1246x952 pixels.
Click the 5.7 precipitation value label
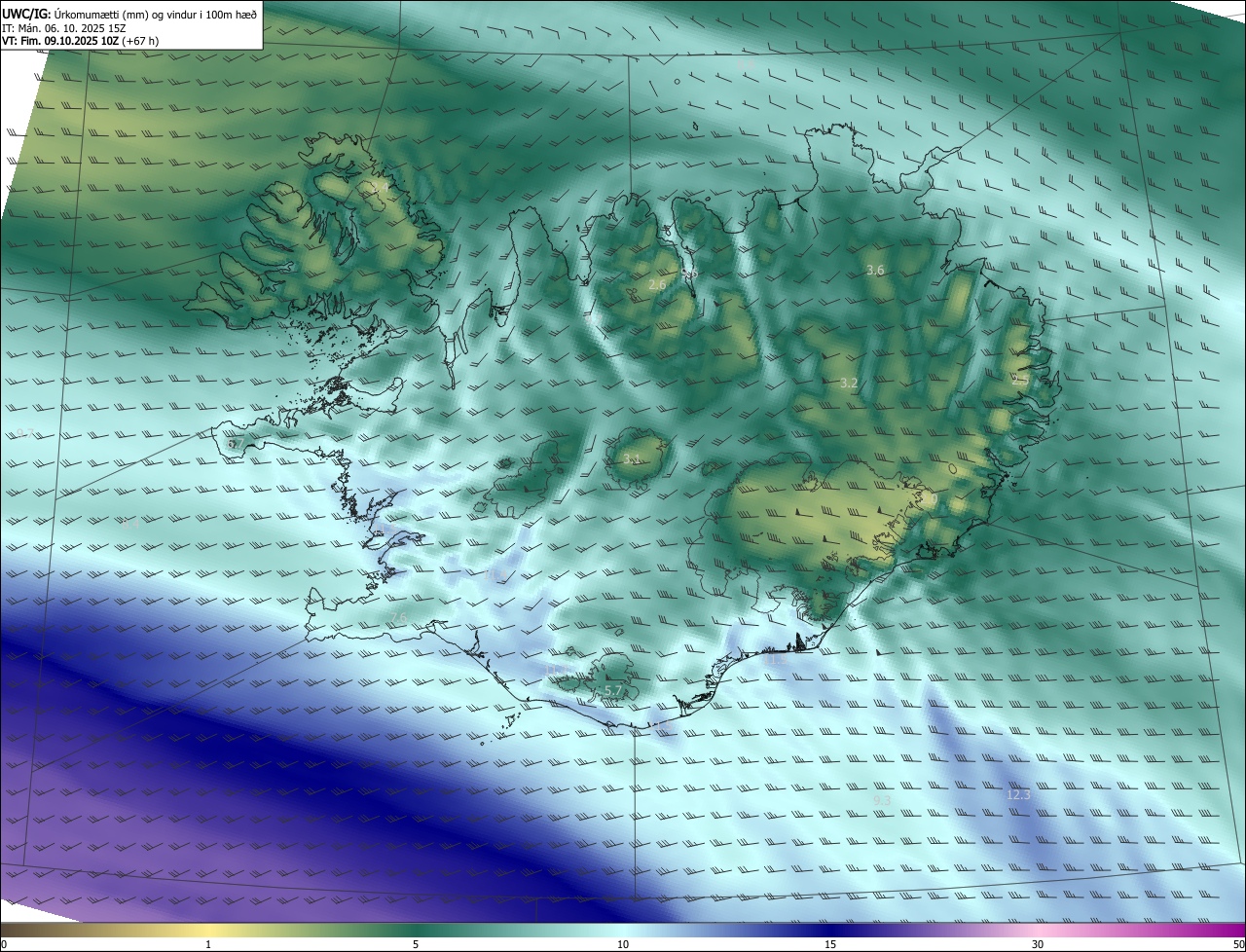(x=613, y=691)
